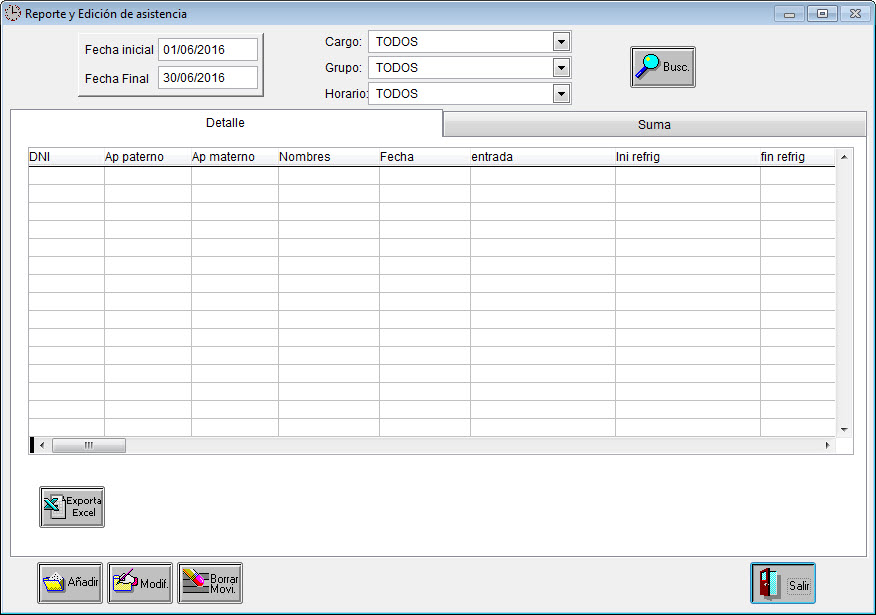Click the grid's scroll right arrow
The height and width of the screenshot is (615, 876).
click(x=827, y=445)
